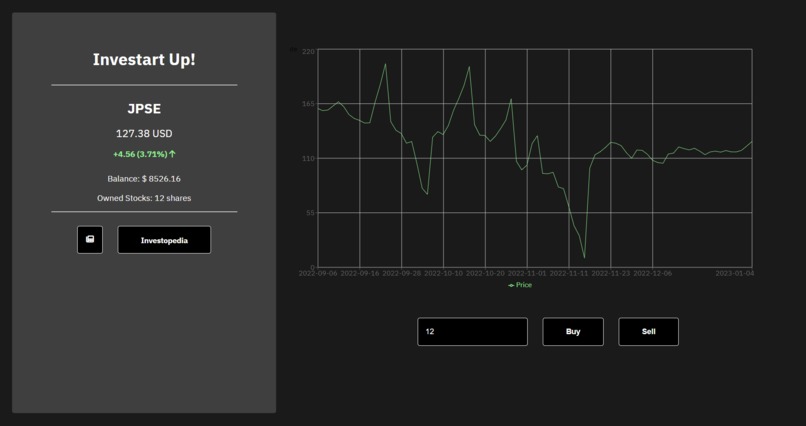806x426 pixels.
Task: Click the Investart Up! title
Action: pos(144,60)
